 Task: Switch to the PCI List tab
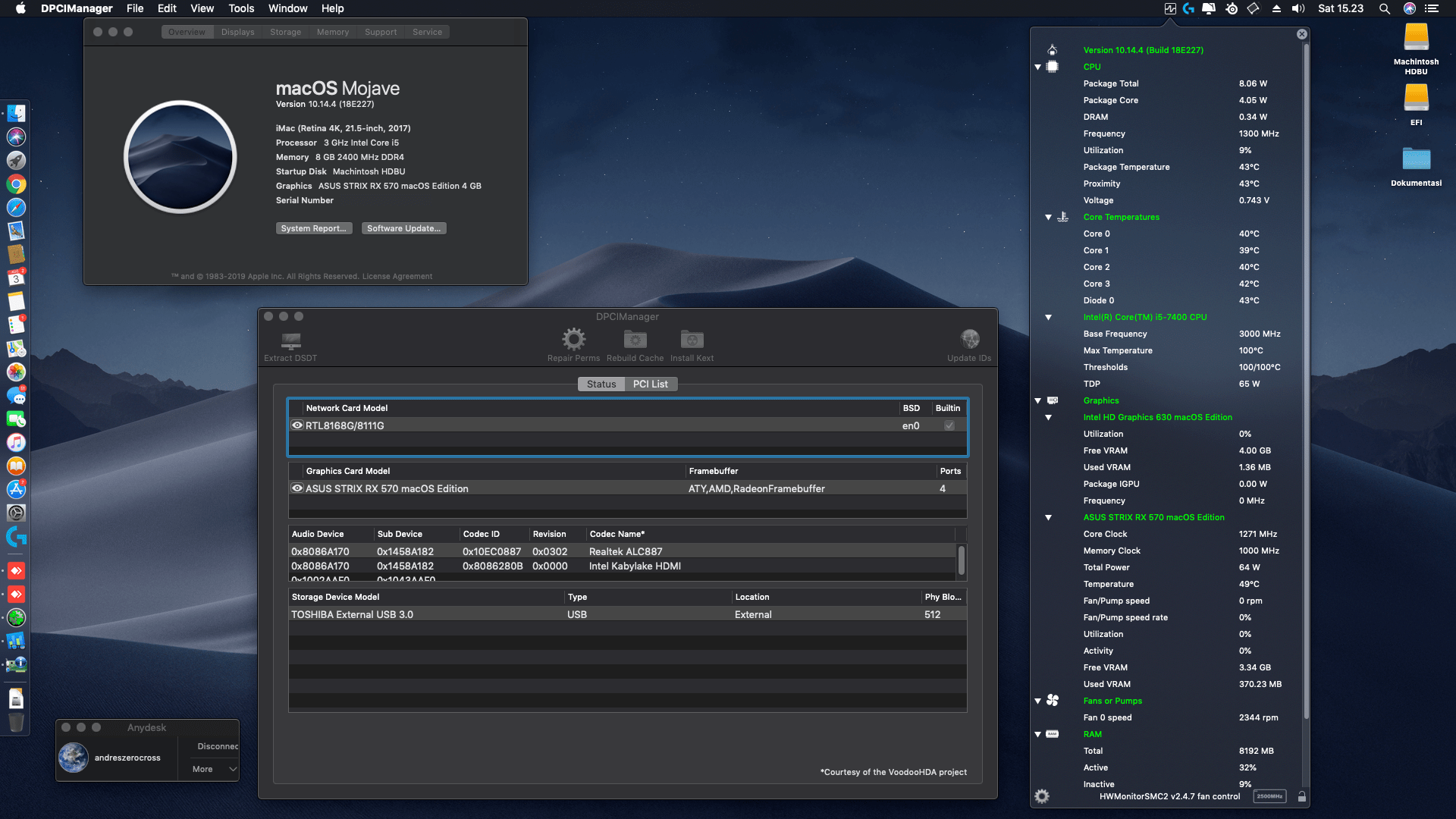point(650,384)
